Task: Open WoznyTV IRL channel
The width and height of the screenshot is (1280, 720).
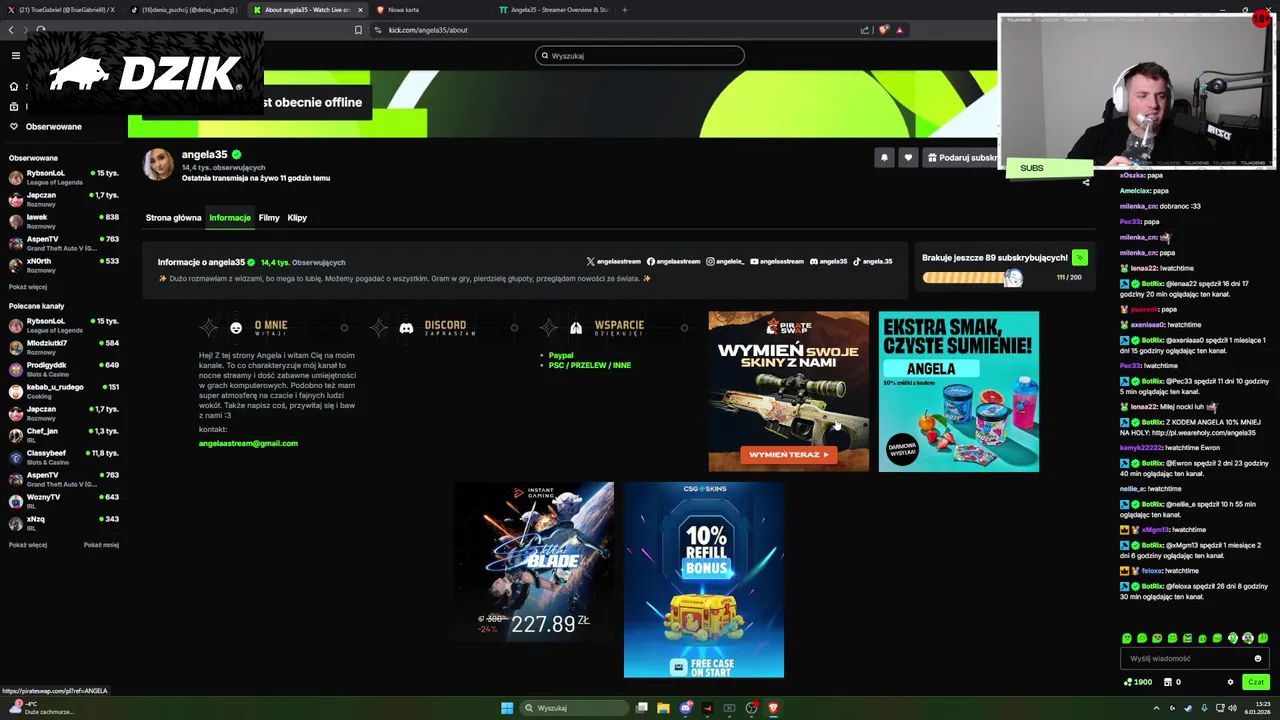Action: pyautogui.click(x=64, y=501)
